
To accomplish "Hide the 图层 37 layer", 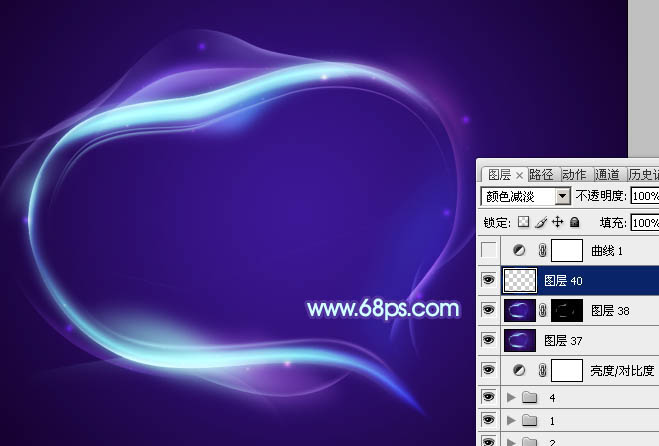I will [x=488, y=340].
